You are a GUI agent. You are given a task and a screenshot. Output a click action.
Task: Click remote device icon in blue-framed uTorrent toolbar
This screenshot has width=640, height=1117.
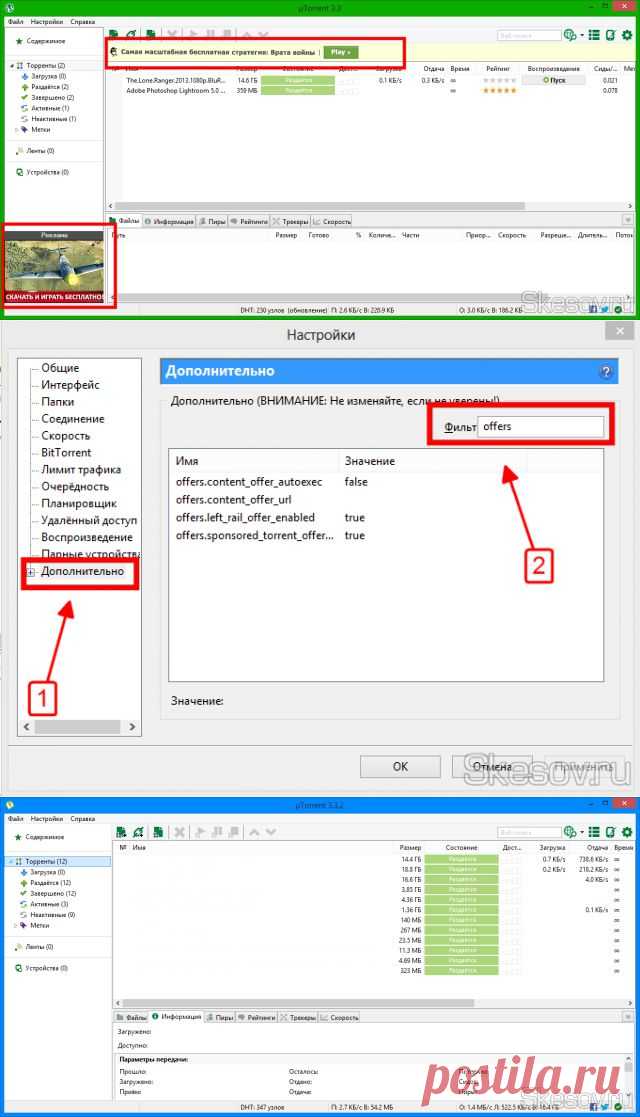(x=610, y=831)
